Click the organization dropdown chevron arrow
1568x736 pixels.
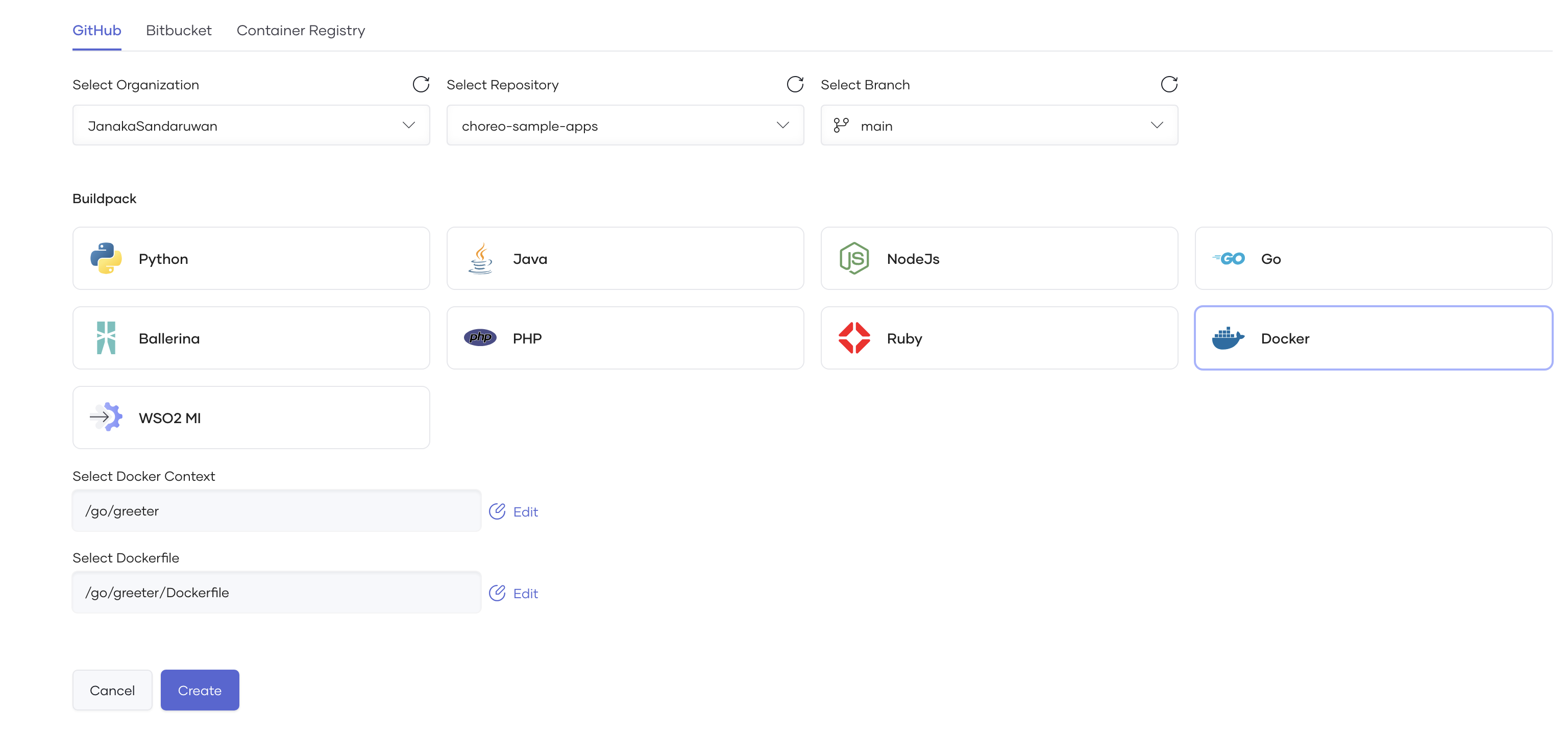coord(408,126)
